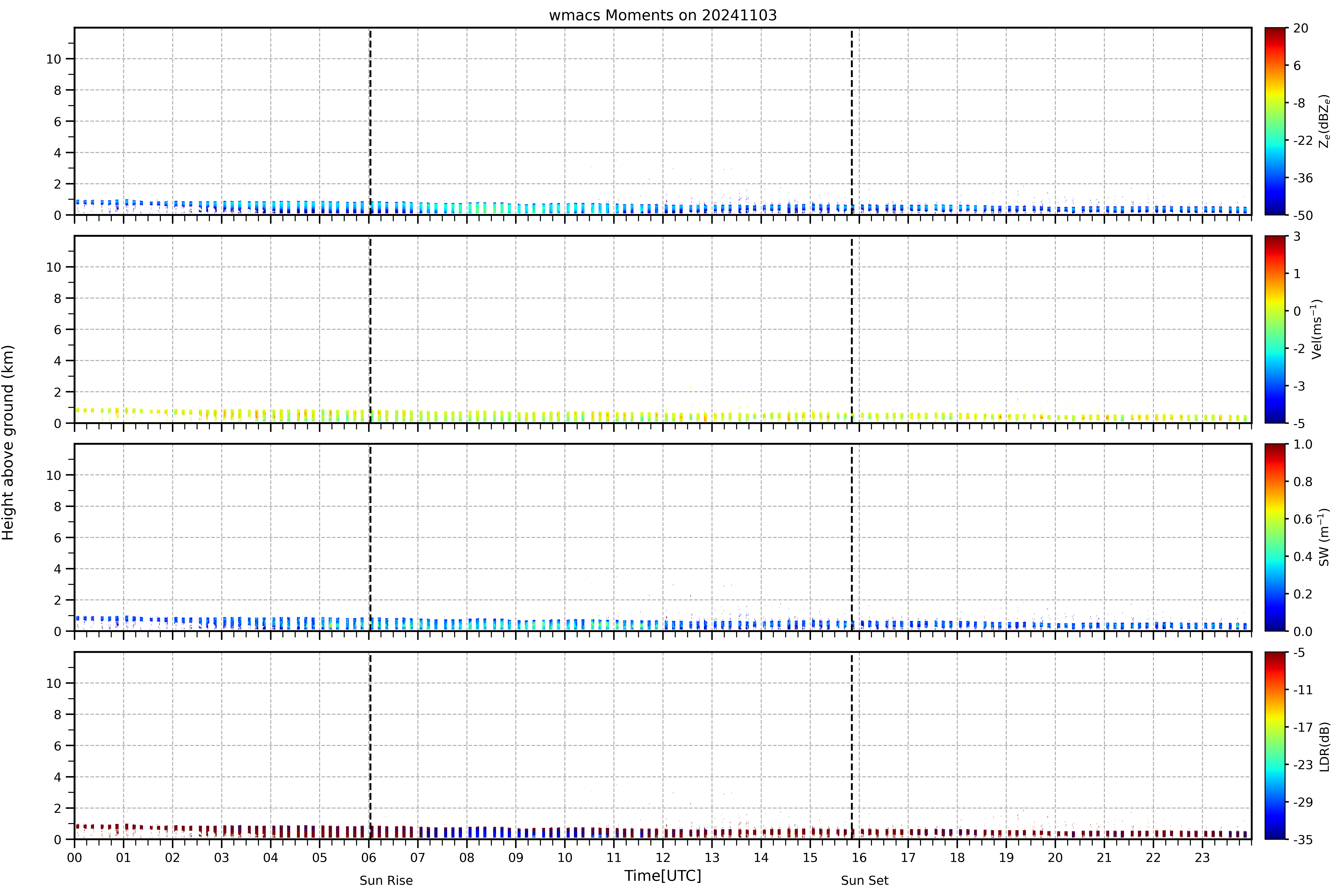Click the sunset dashed line in LDR panel
1340x896 pixels.
852,746
